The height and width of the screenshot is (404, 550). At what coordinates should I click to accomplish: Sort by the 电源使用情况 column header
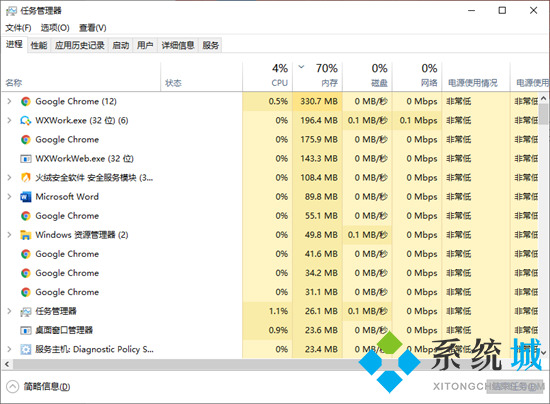click(476, 75)
